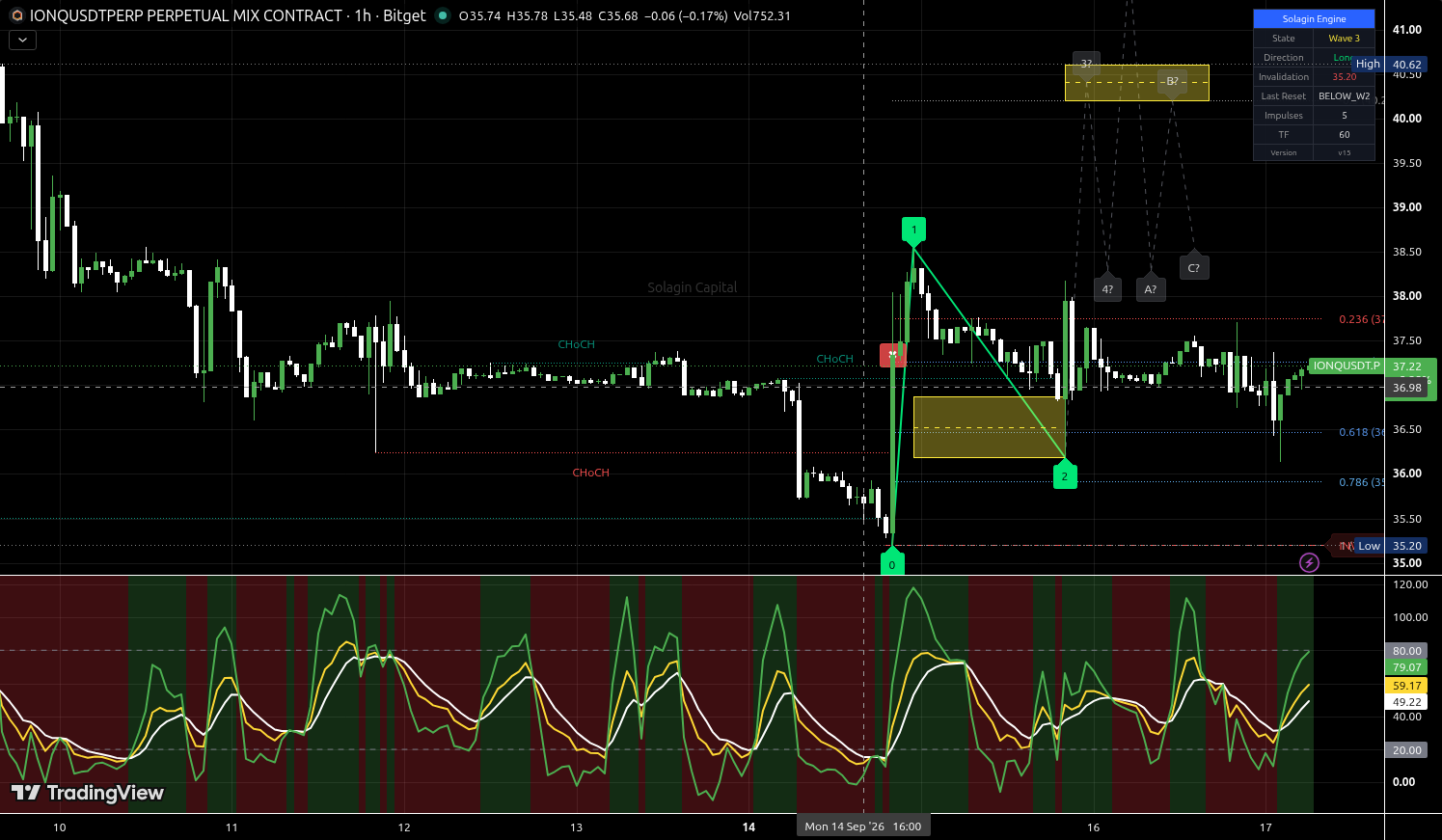The height and width of the screenshot is (840, 1442).
Task: Click the Solagin Engine table header
Action: tap(1314, 19)
